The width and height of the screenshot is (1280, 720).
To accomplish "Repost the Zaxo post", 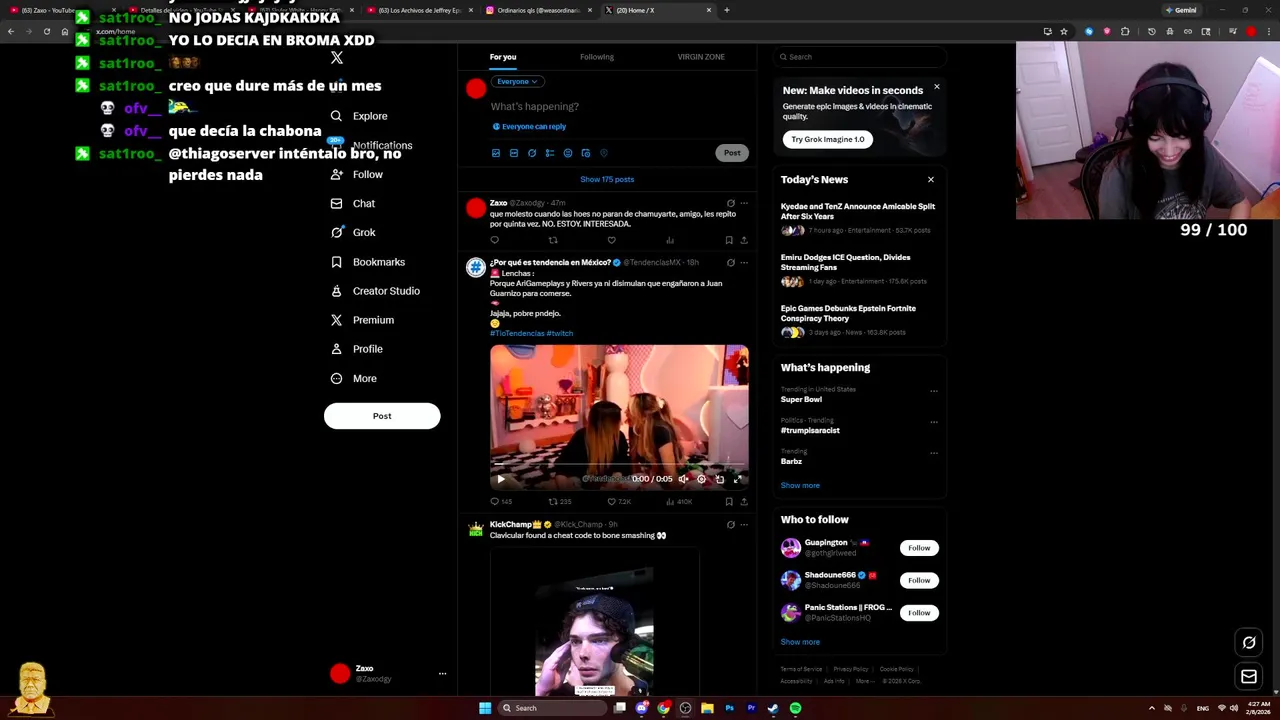I will click(553, 240).
